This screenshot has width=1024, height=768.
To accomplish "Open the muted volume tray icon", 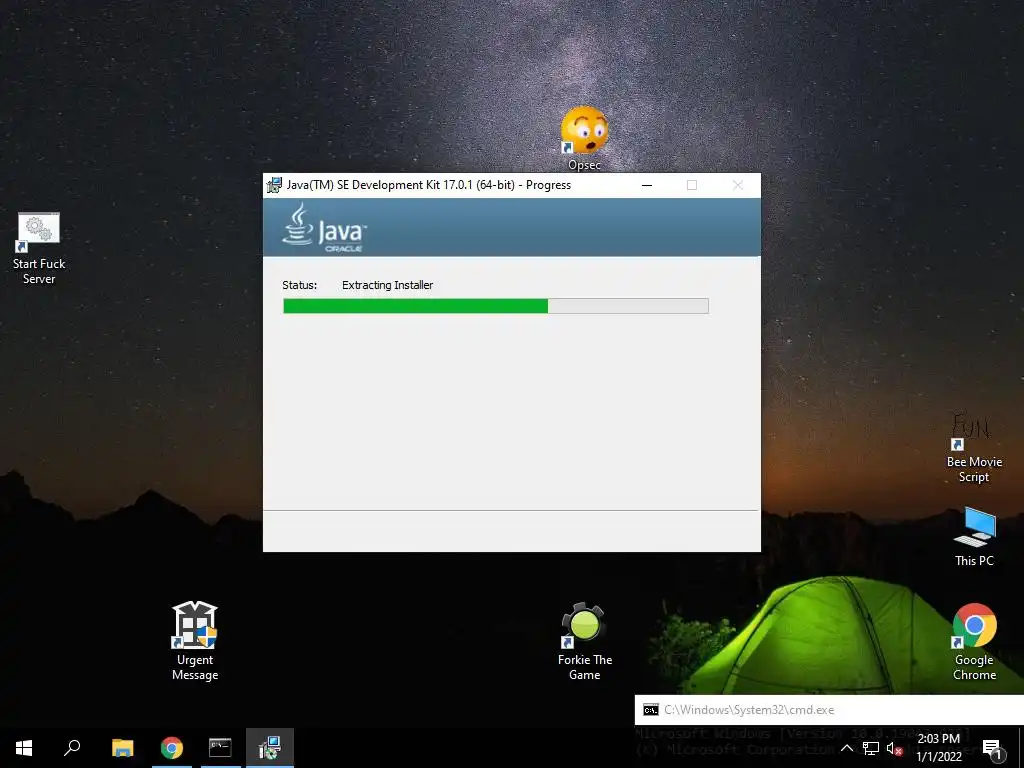I will (x=894, y=748).
